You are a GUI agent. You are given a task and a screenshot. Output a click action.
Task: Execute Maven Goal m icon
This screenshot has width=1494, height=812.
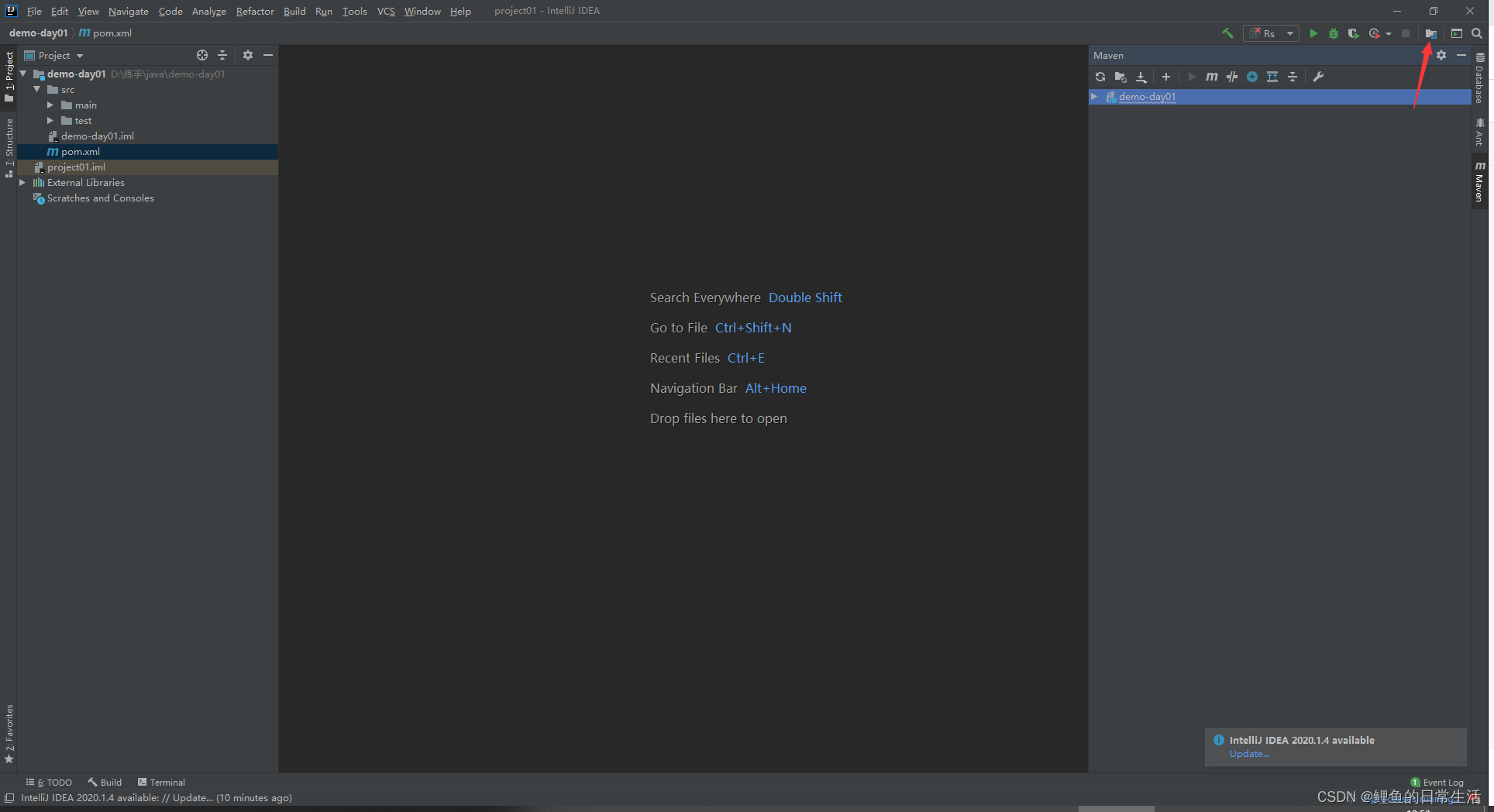1212,77
